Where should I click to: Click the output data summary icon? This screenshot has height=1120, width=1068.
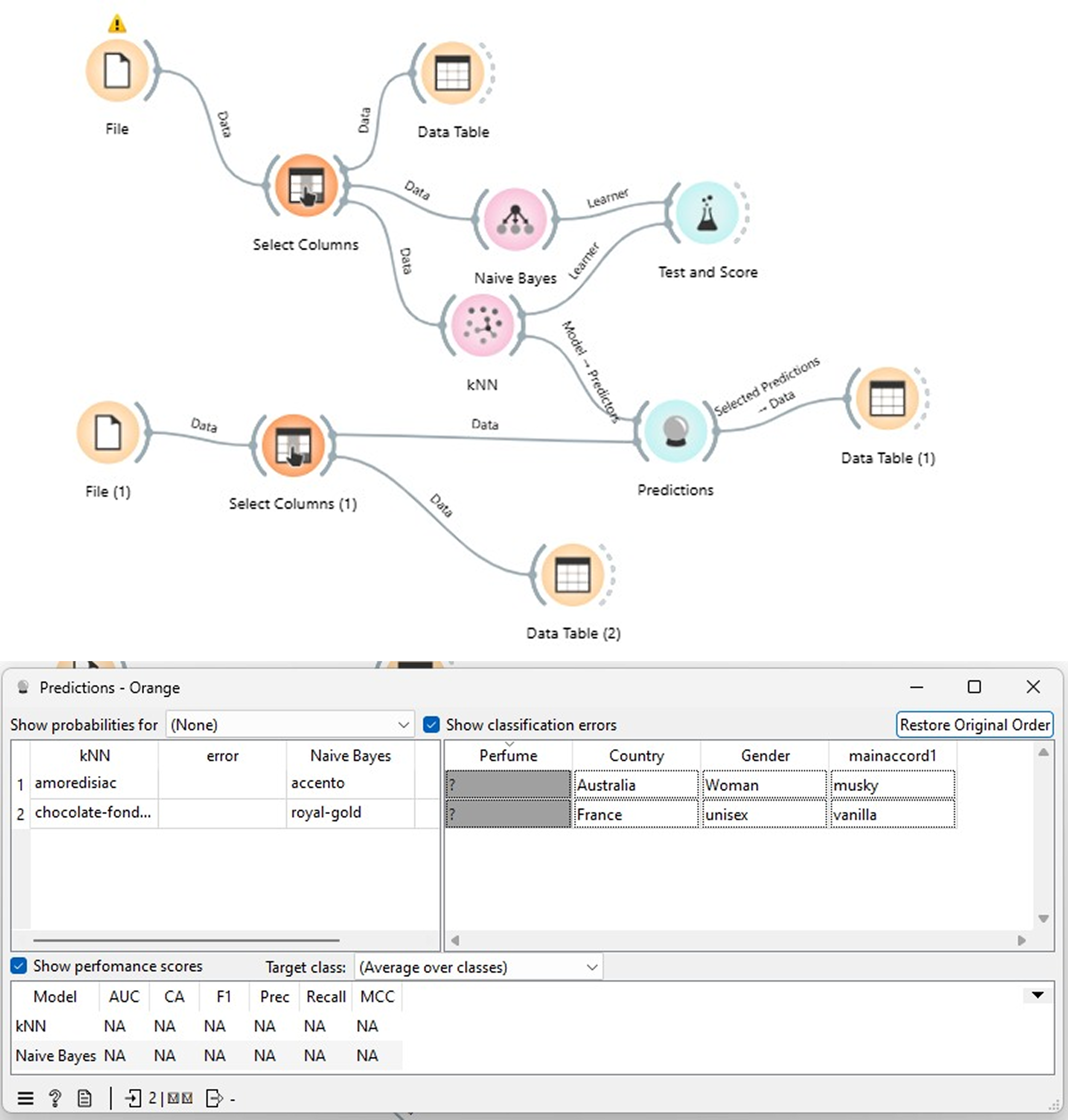(214, 1098)
